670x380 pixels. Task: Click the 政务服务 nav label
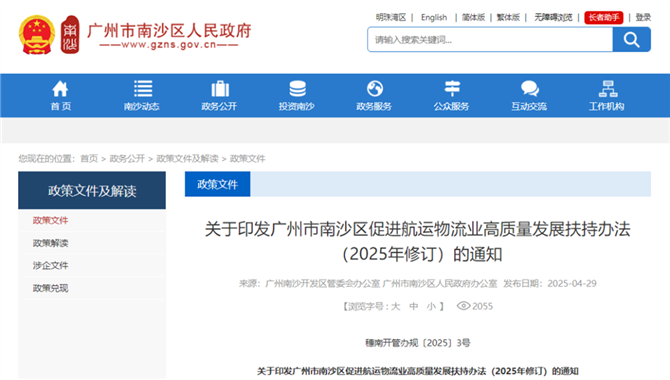374,106
